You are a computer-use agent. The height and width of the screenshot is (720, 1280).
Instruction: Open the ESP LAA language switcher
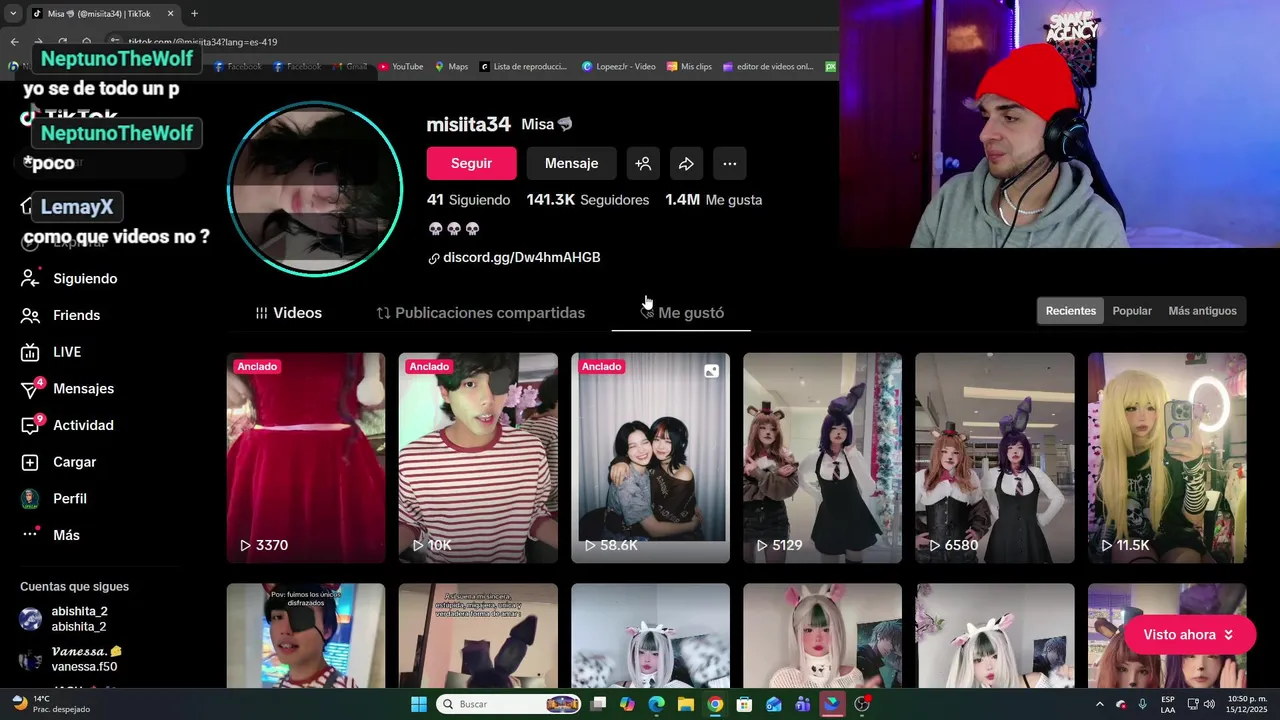(1168, 704)
